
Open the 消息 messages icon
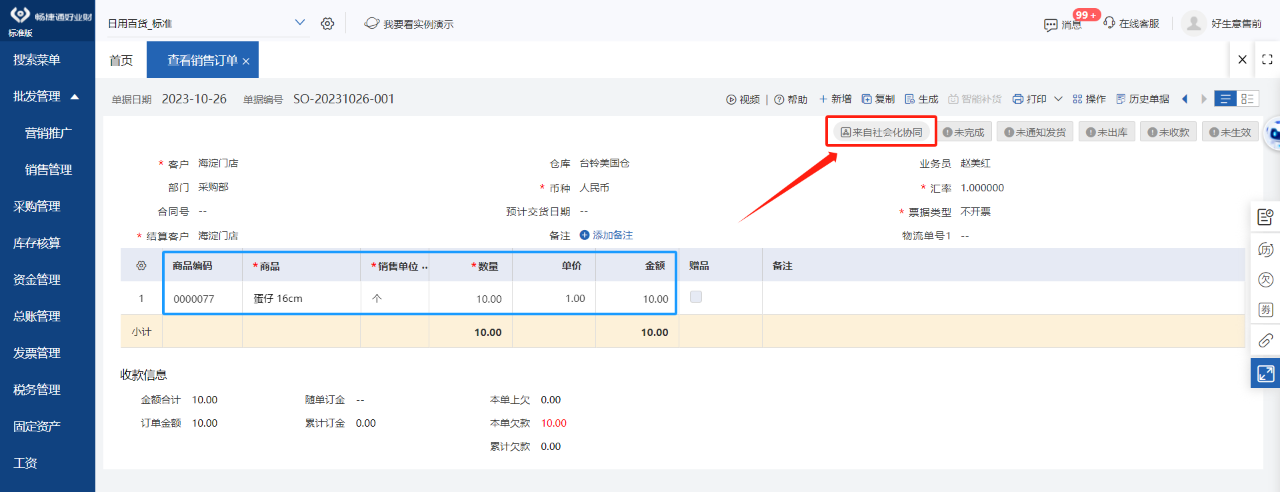coord(1062,23)
